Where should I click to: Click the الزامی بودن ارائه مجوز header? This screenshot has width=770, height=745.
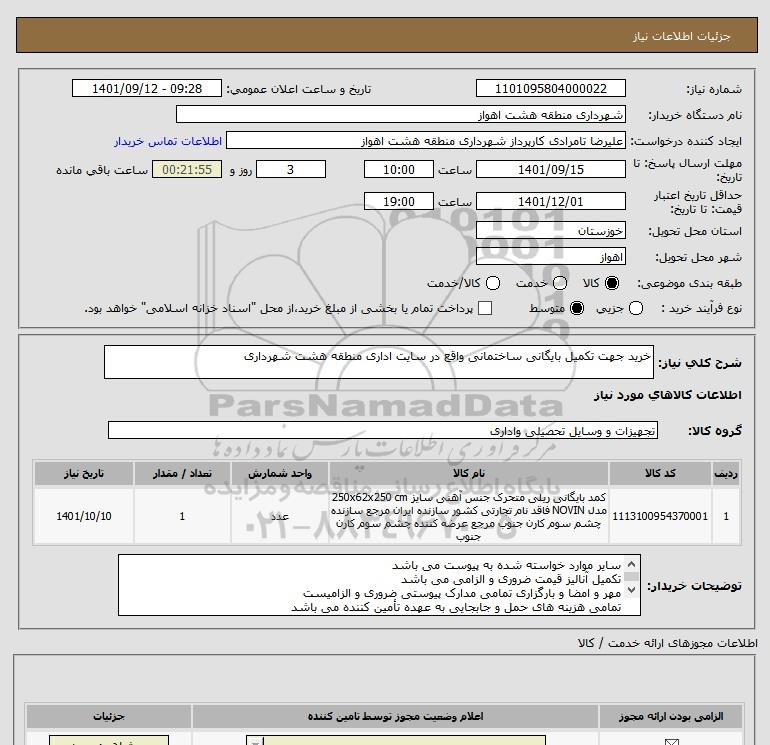(671, 717)
